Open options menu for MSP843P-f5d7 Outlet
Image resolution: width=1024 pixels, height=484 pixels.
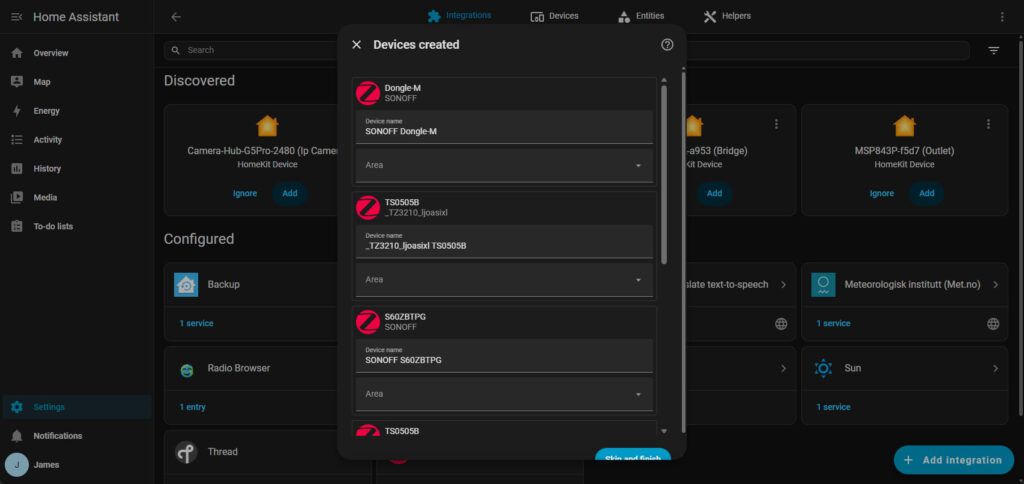pyautogui.click(x=988, y=124)
